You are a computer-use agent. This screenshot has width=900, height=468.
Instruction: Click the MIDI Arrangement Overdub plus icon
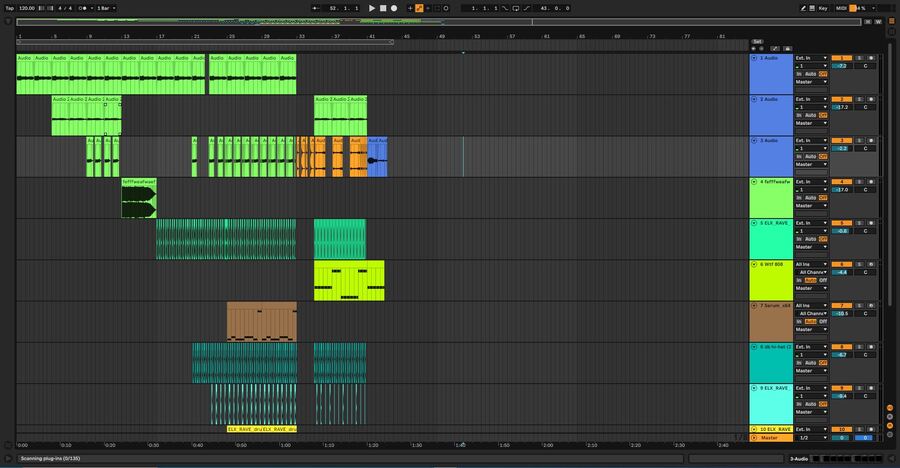[410, 8]
